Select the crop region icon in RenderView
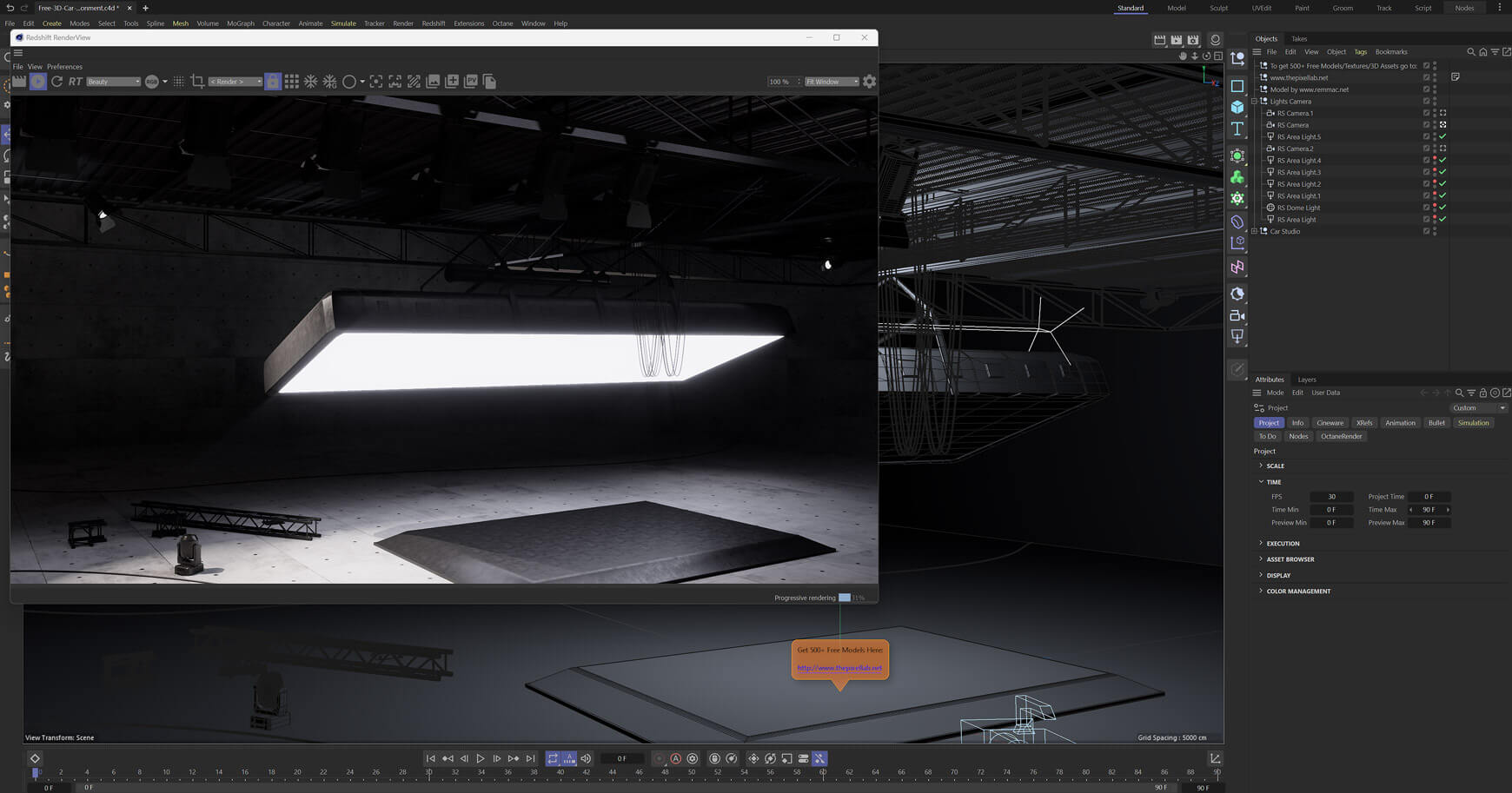The width and height of the screenshot is (1512, 793). (197, 82)
